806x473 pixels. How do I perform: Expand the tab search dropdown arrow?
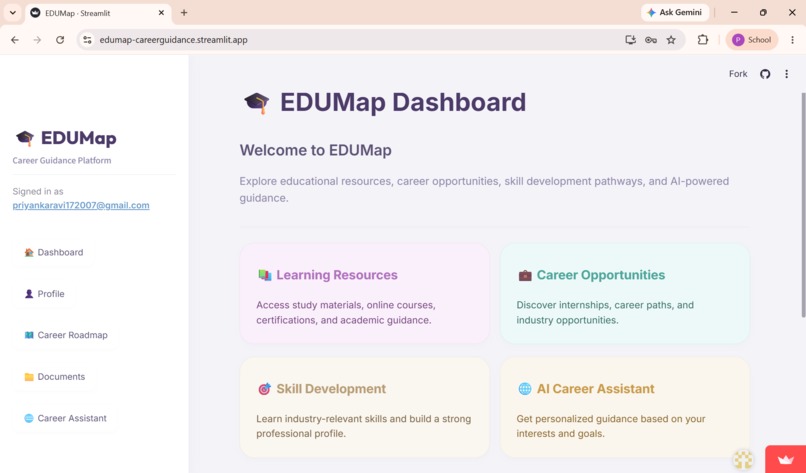point(13,13)
